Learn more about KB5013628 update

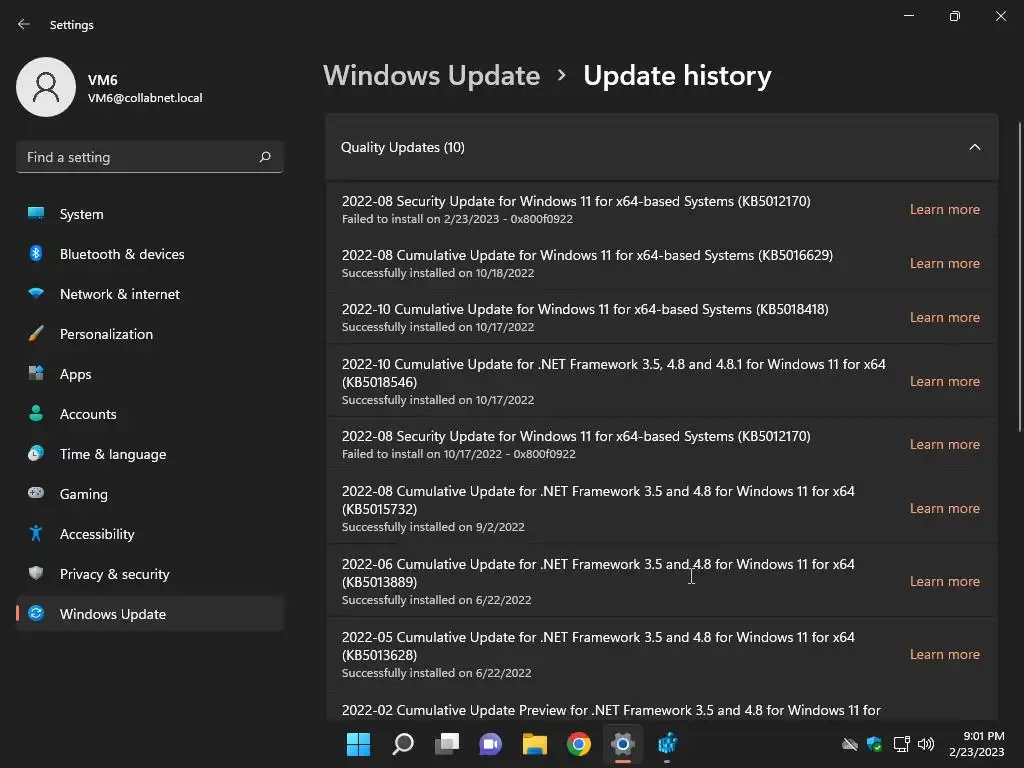pos(944,654)
